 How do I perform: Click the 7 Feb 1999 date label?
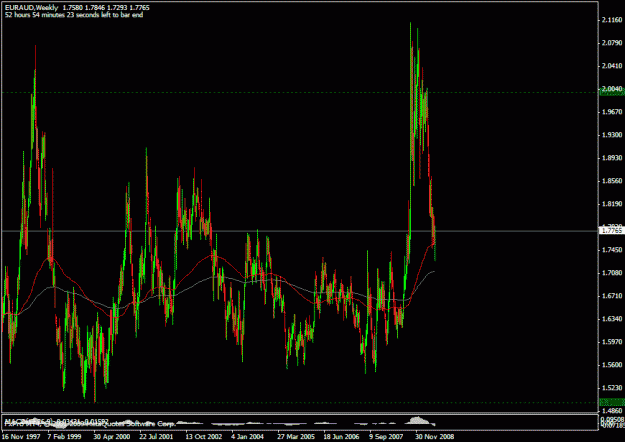(65, 436)
